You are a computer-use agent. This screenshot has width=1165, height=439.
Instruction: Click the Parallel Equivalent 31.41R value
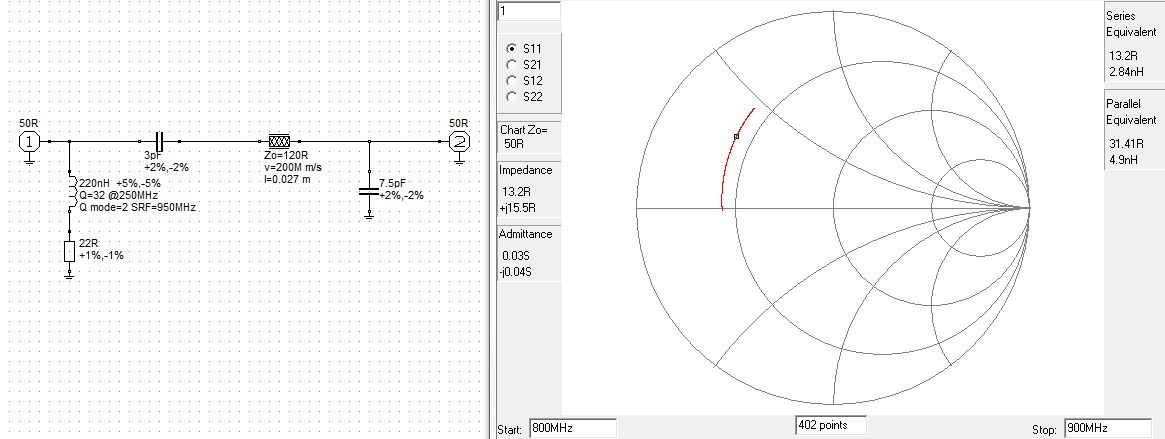pos(1126,143)
